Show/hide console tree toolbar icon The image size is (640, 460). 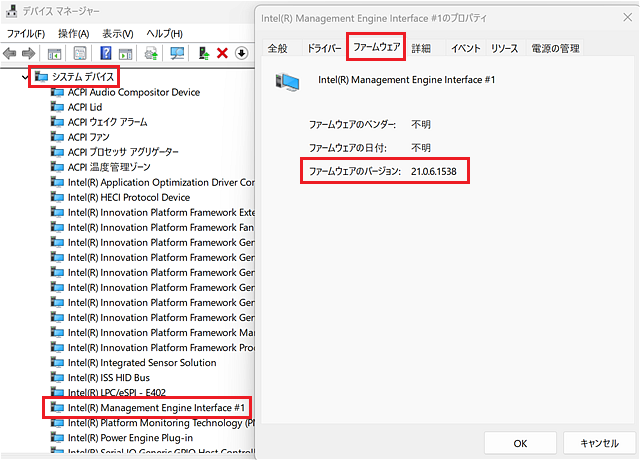[54, 53]
